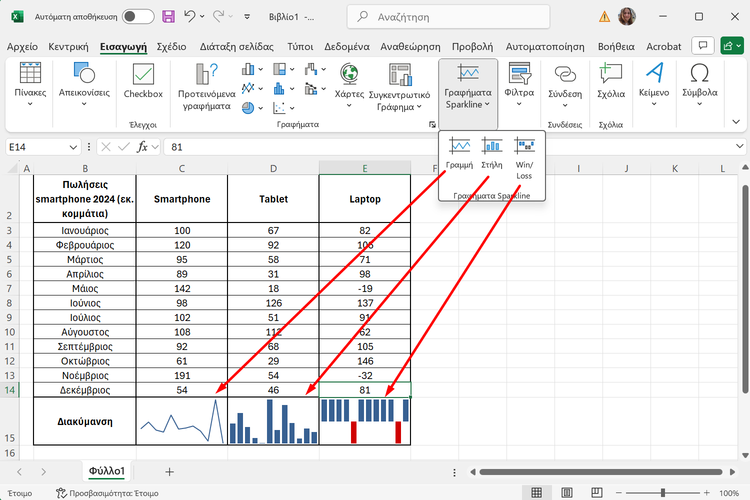Open the charts dialog launcher
The height and width of the screenshot is (500, 750).
[x=432, y=124]
